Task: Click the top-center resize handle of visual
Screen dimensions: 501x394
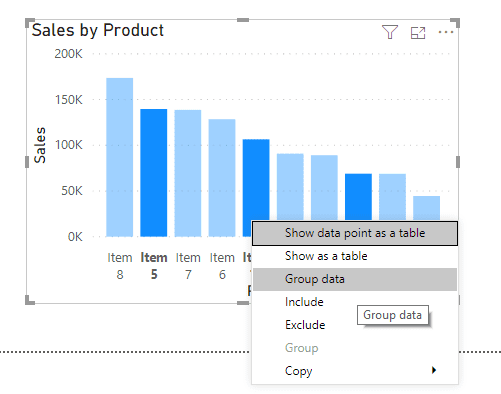Action: point(243,20)
